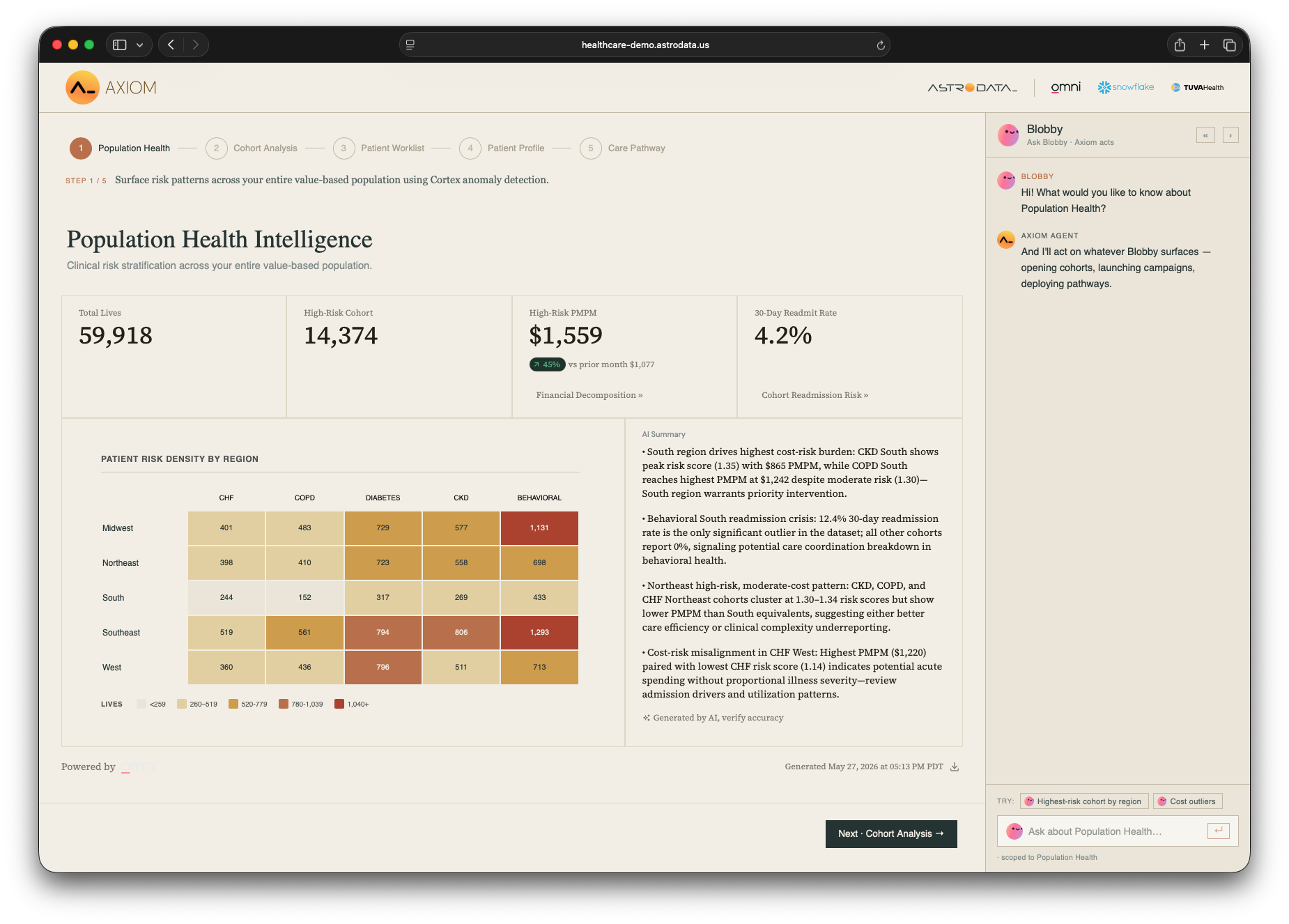1289x924 pixels.
Task: Collapse Blobby panel with double chevron
Action: coord(1205,135)
